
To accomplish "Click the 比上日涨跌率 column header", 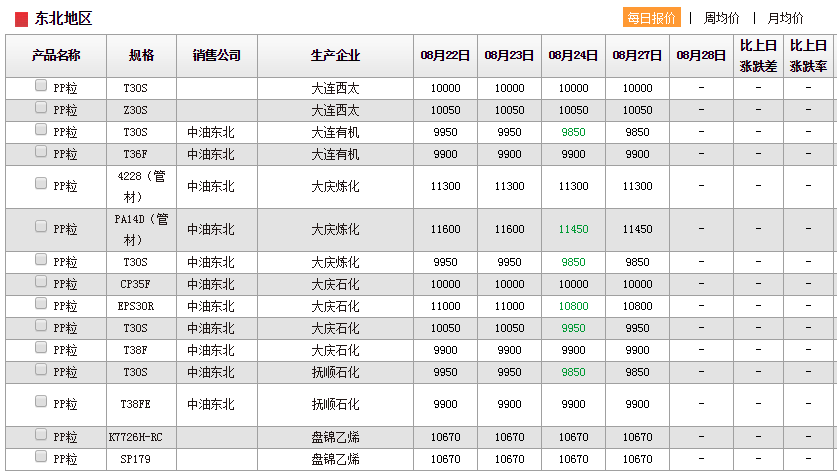I will point(809,56).
